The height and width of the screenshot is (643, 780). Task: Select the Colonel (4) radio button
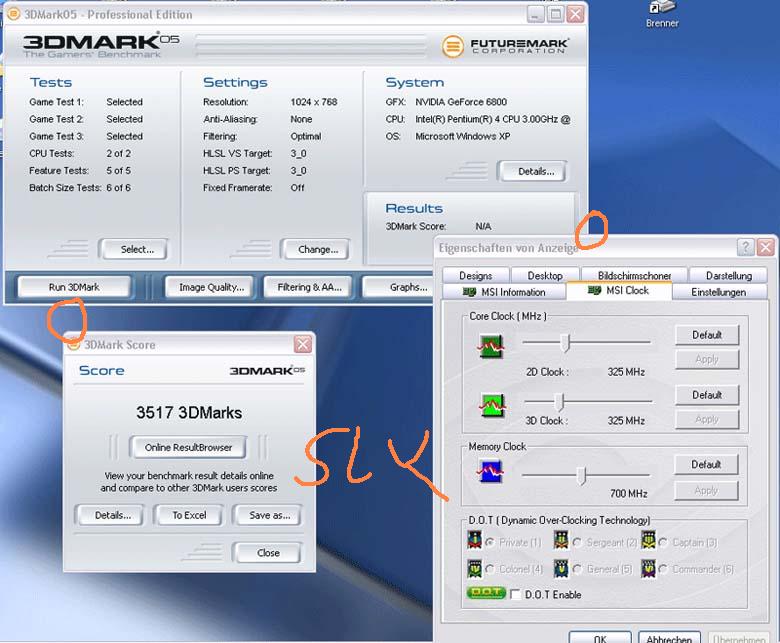click(489, 569)
